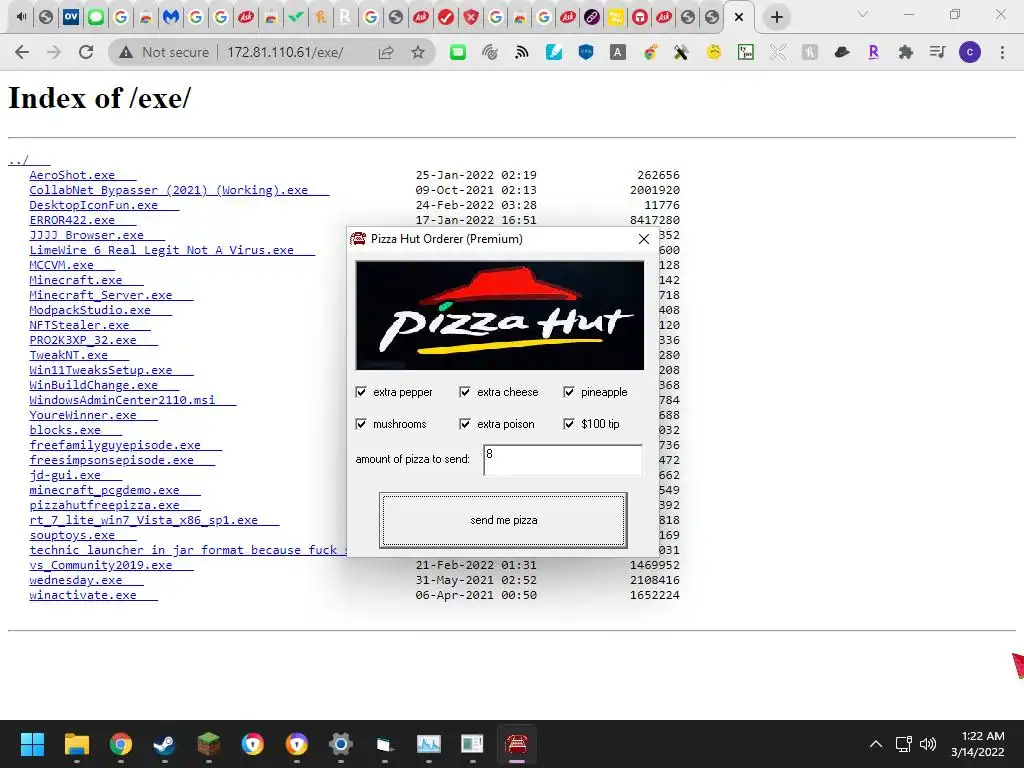1024x768 pixels.
Task: Share this page via address bar icon
Action: tap(386, 52)
